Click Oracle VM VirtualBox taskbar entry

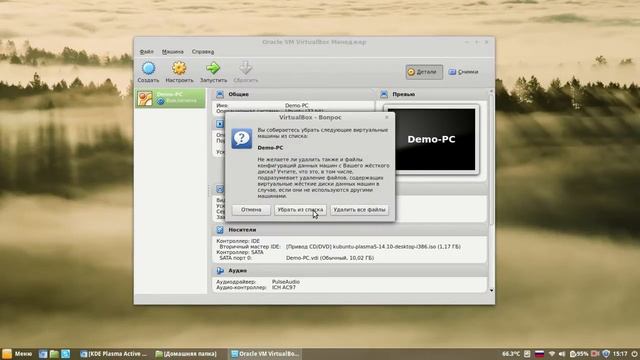click(265, 354)
